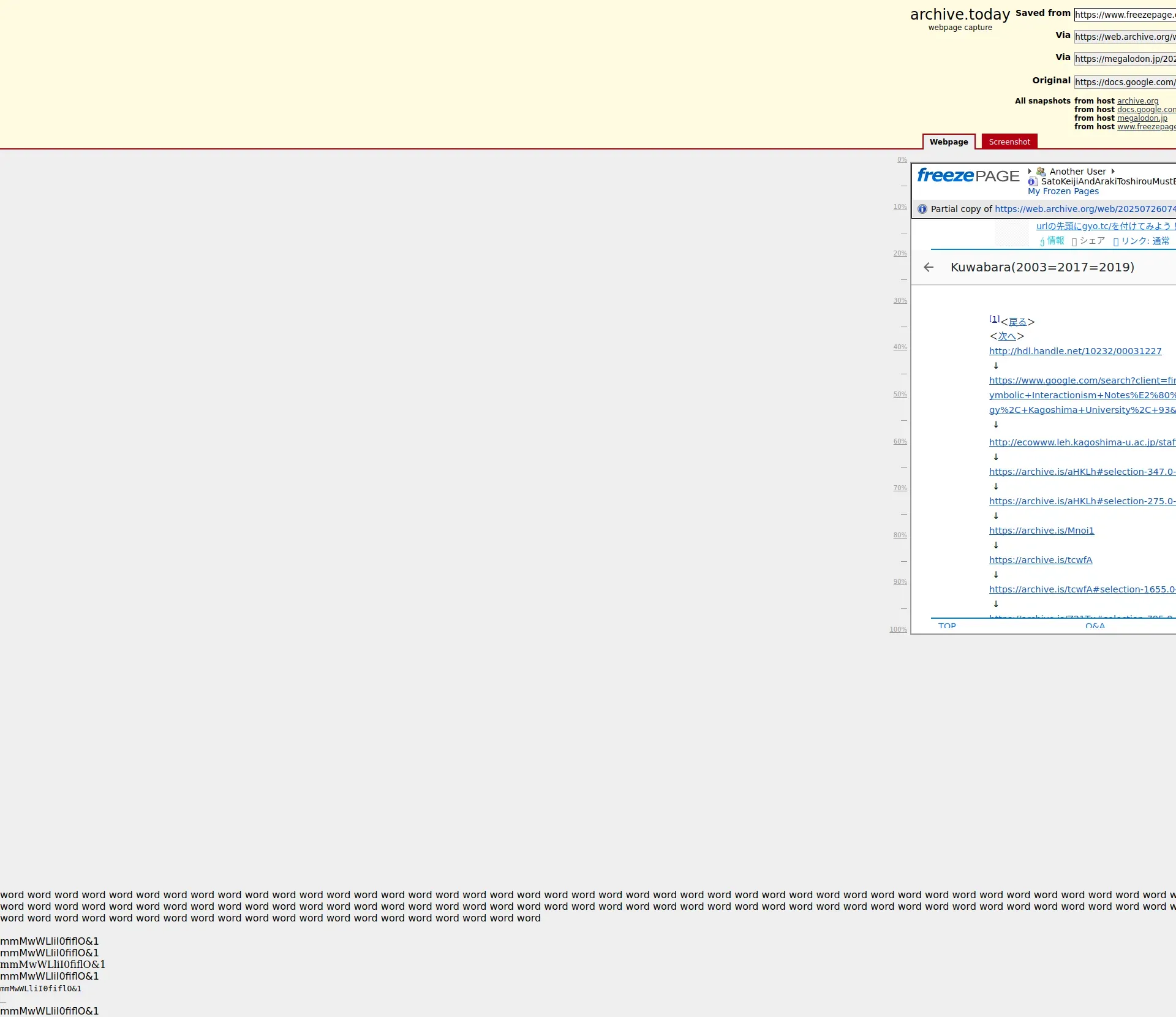Open the My Frozen Pages link

(1063, 191)
